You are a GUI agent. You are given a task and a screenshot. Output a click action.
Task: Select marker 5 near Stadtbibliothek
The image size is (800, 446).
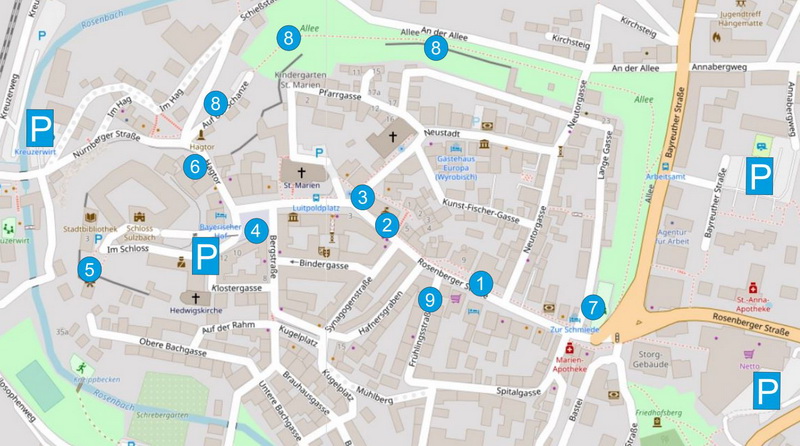[90, 269]
